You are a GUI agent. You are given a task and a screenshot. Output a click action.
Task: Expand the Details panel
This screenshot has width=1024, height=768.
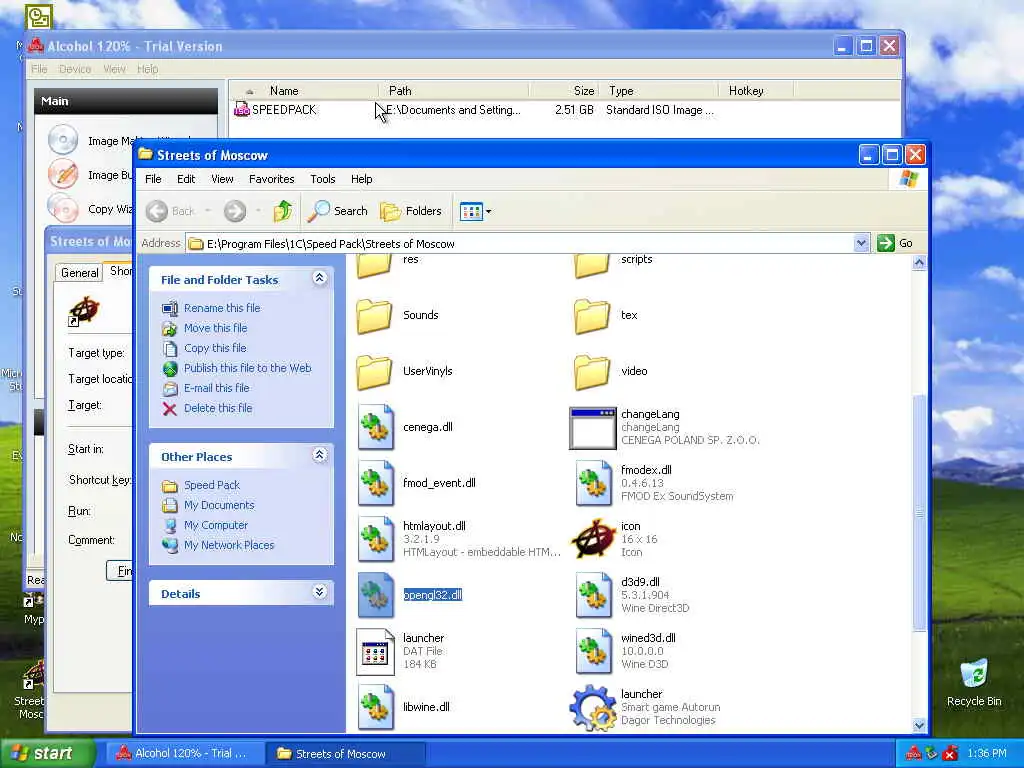tap(319, 592)
